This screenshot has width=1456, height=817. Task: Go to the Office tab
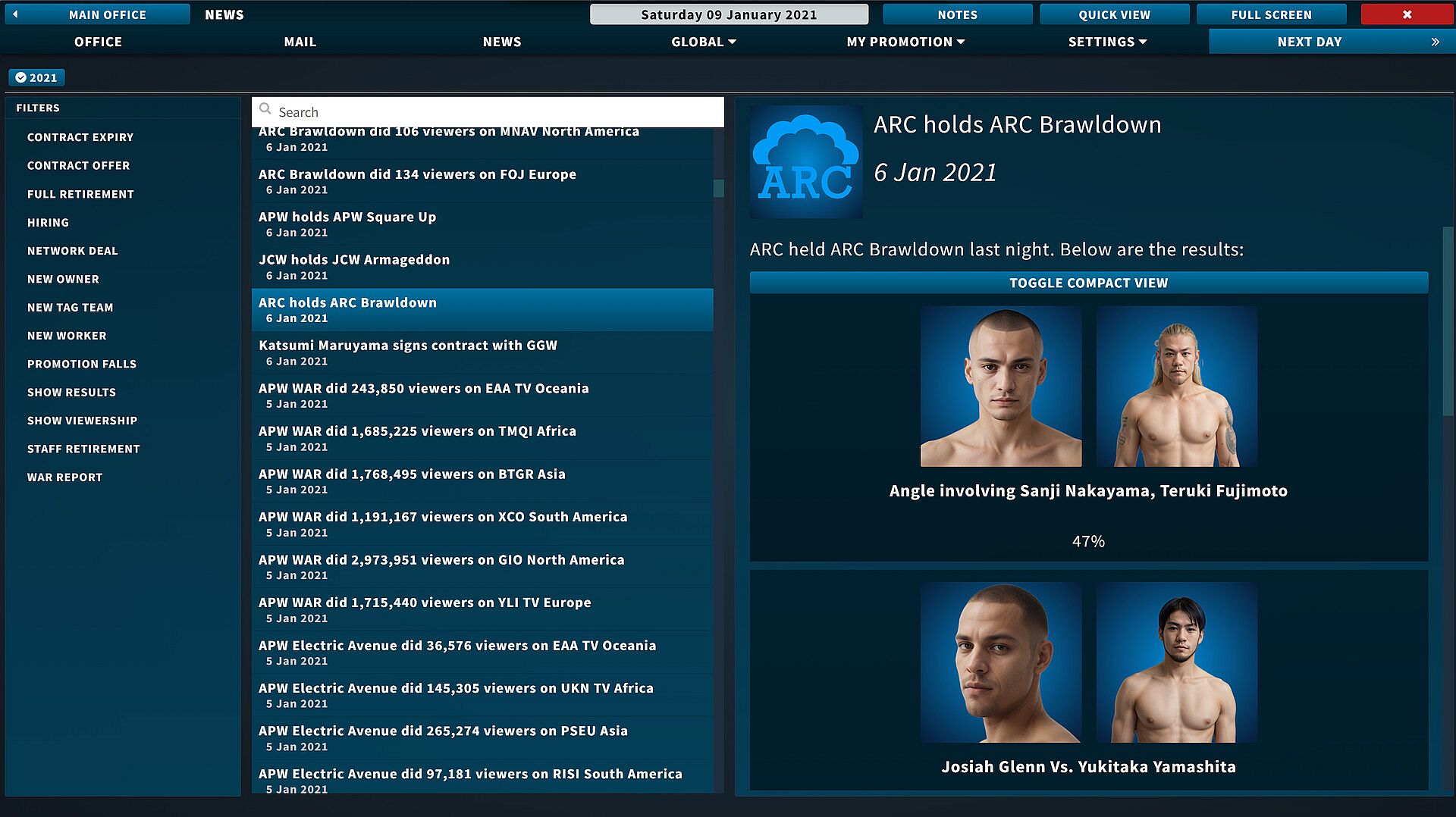(x=98, y=42)
